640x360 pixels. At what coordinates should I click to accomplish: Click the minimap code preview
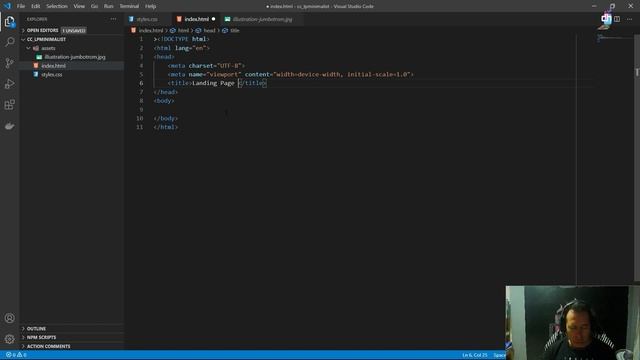(615, 38)
